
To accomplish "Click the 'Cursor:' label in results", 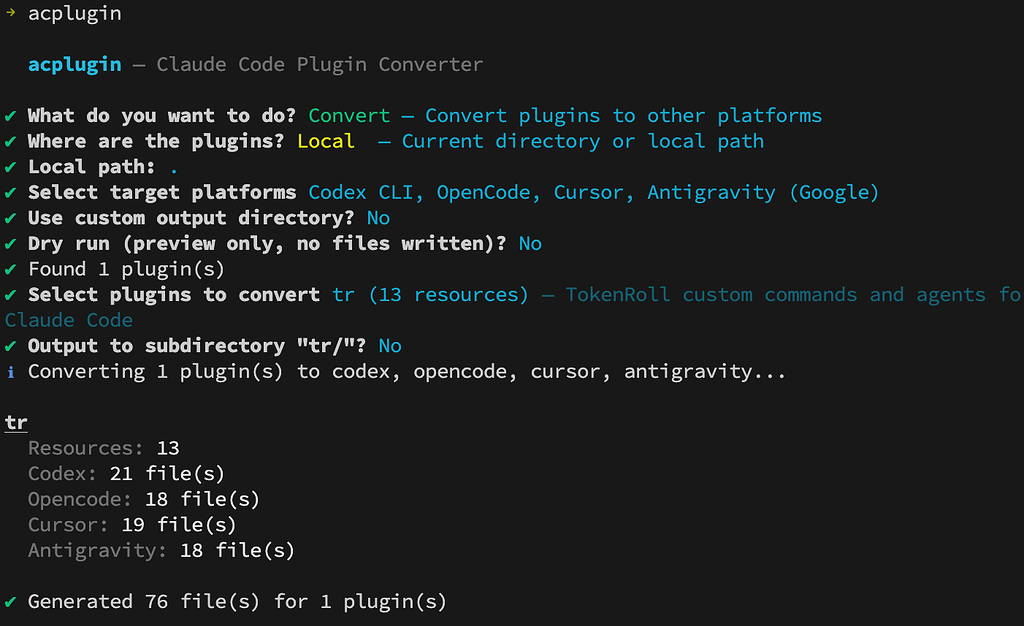I will (x=68, y=524).
